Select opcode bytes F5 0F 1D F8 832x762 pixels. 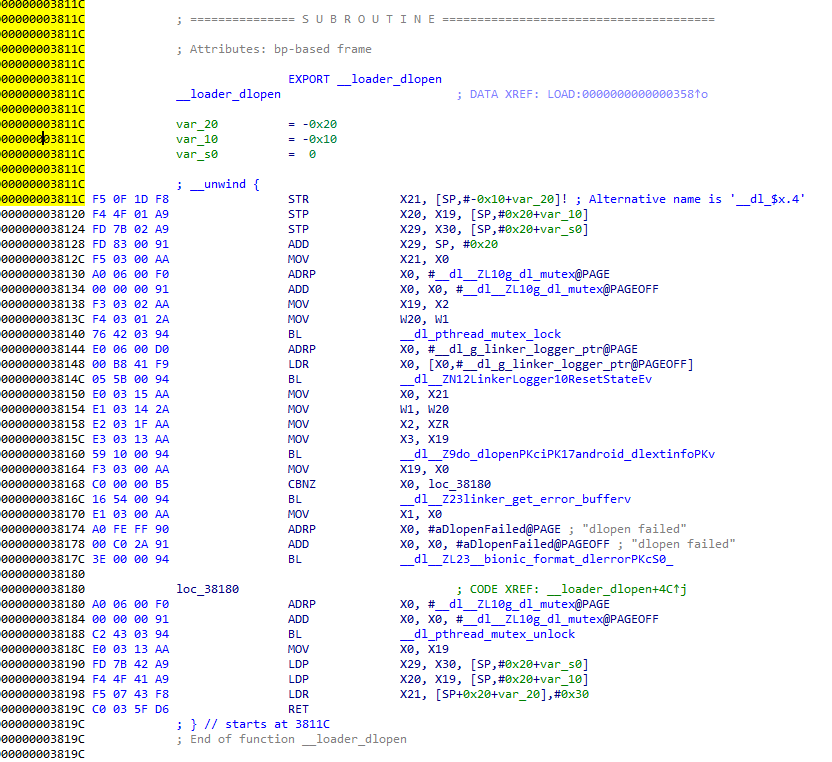[x=131, y=200]
